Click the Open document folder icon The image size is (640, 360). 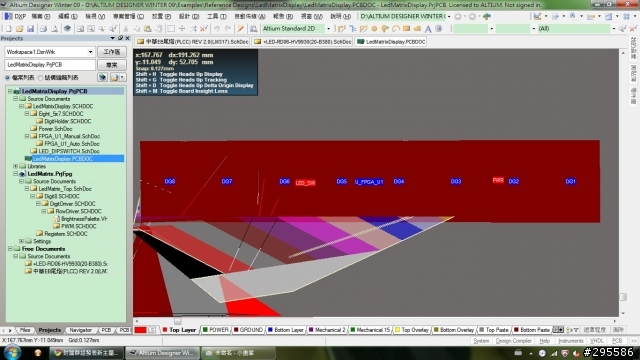point(19,29)
